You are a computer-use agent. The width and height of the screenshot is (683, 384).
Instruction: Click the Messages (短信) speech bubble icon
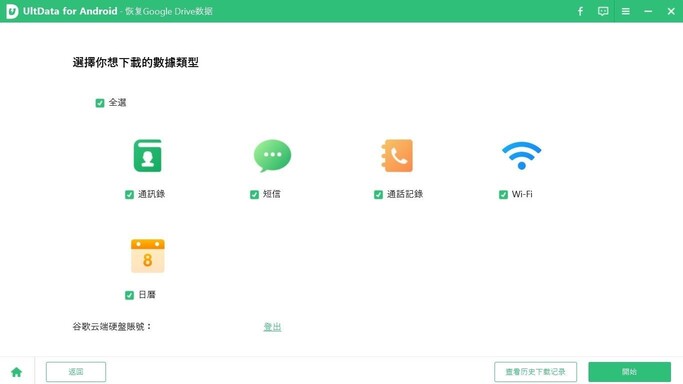(x=272, y=155)
